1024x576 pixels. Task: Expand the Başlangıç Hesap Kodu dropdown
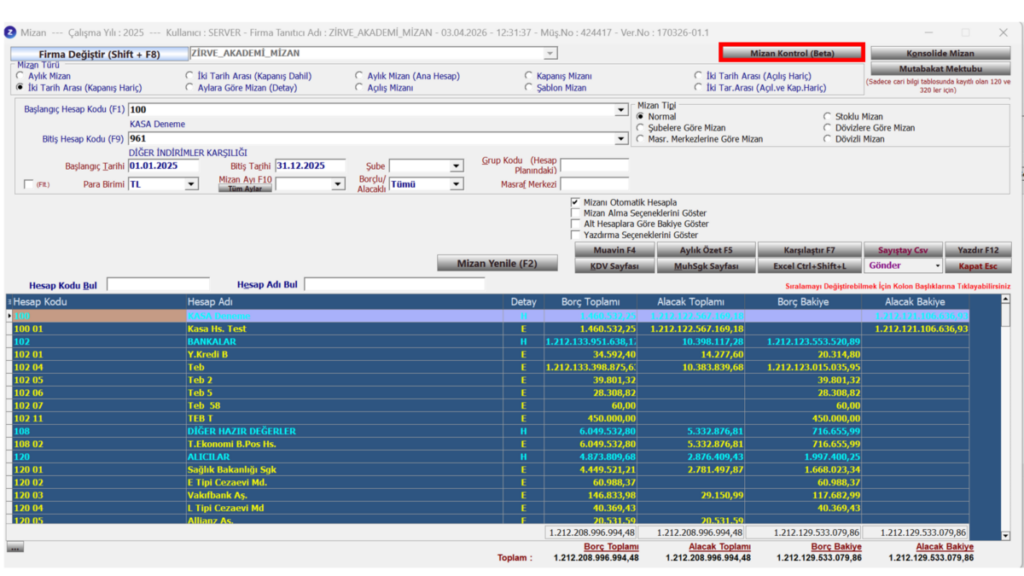point(620,110)
